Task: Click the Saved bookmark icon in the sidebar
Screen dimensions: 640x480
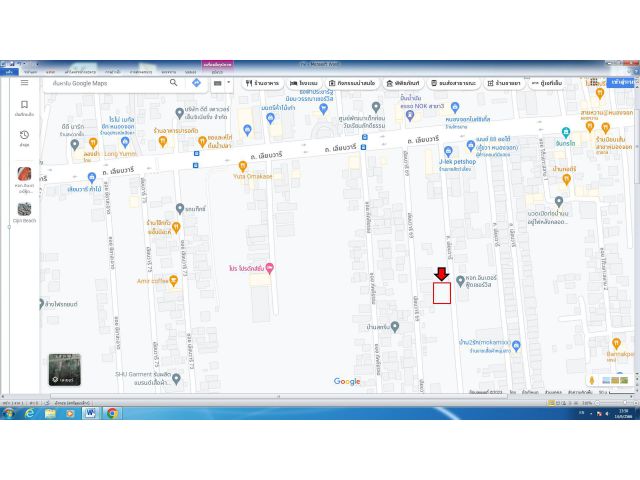Action: tap(24, 104)
